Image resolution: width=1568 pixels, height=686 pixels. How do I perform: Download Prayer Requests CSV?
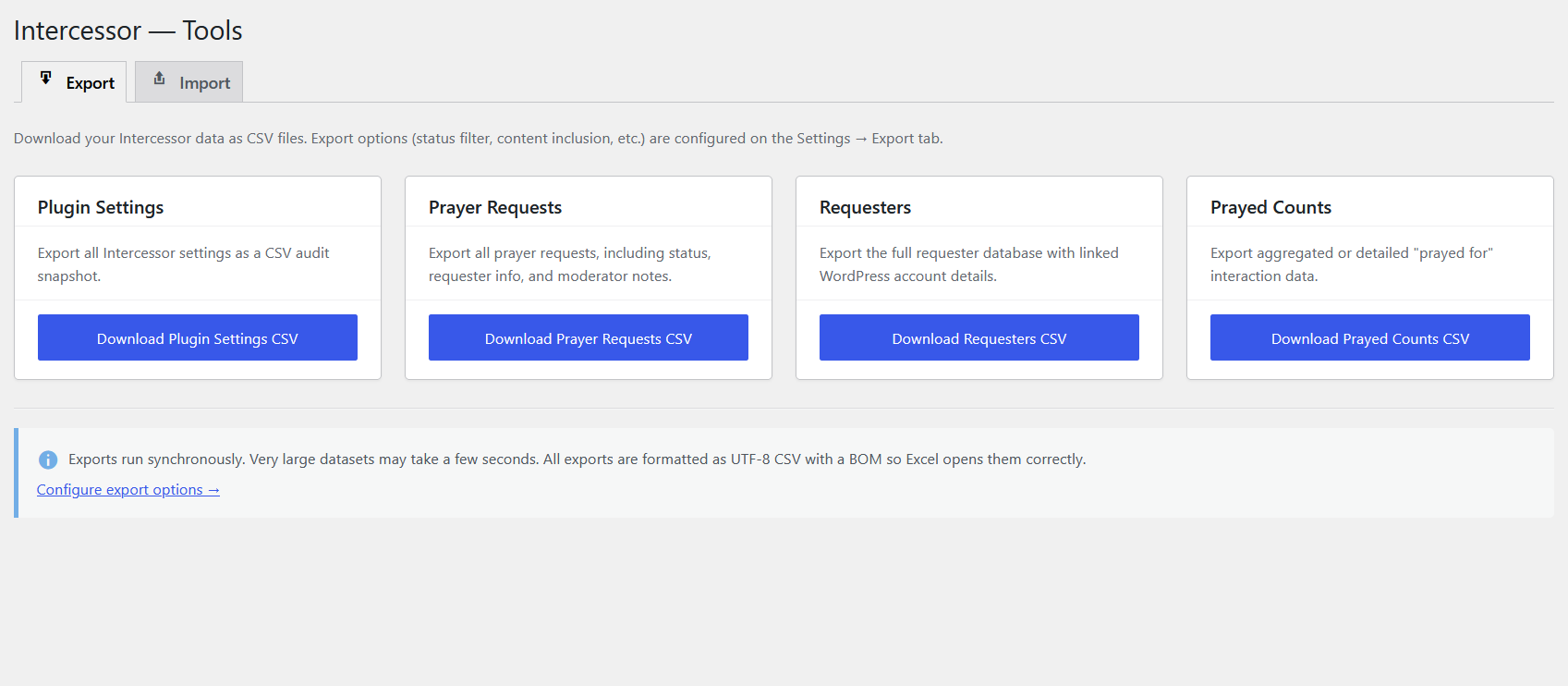[589, 337]
